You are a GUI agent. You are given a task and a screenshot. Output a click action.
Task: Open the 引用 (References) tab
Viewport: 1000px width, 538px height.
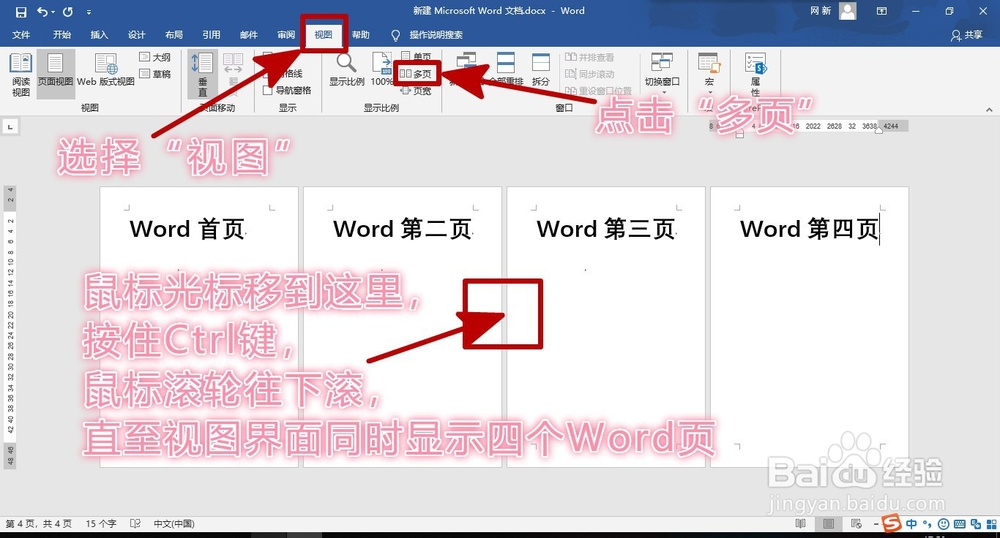(x=211, y=35)
